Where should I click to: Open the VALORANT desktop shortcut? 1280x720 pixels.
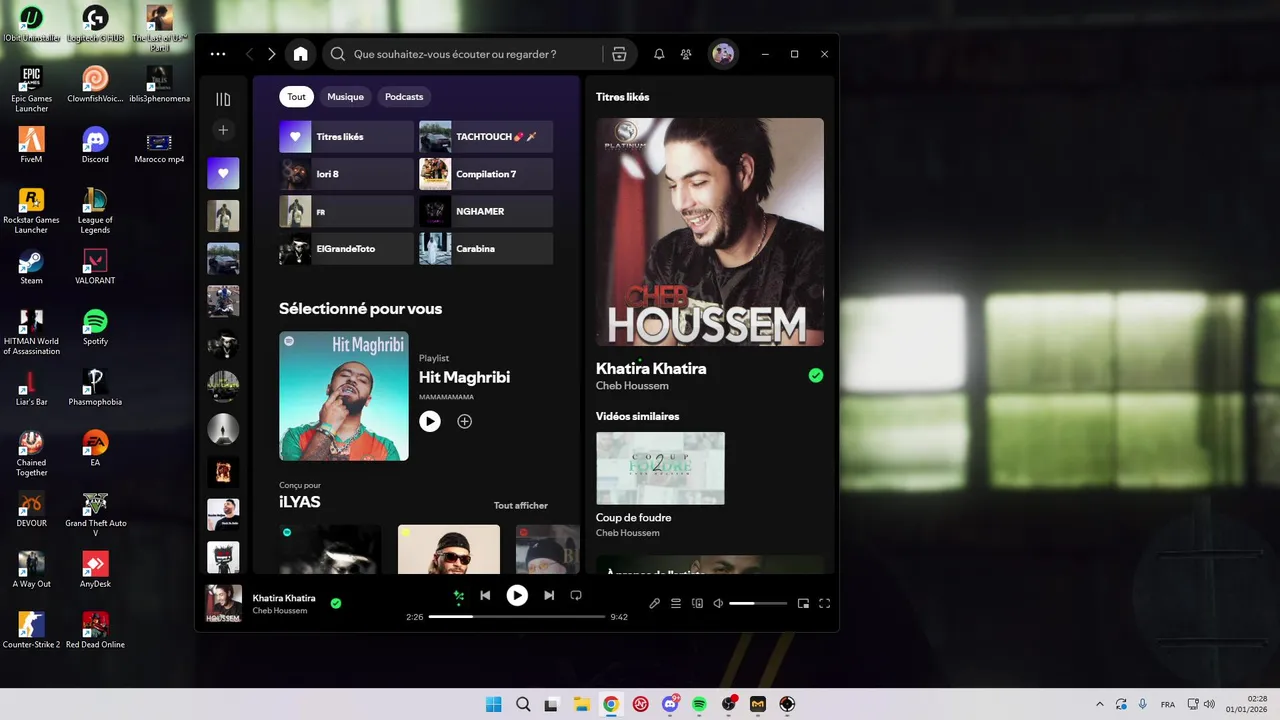coord(95,267)
